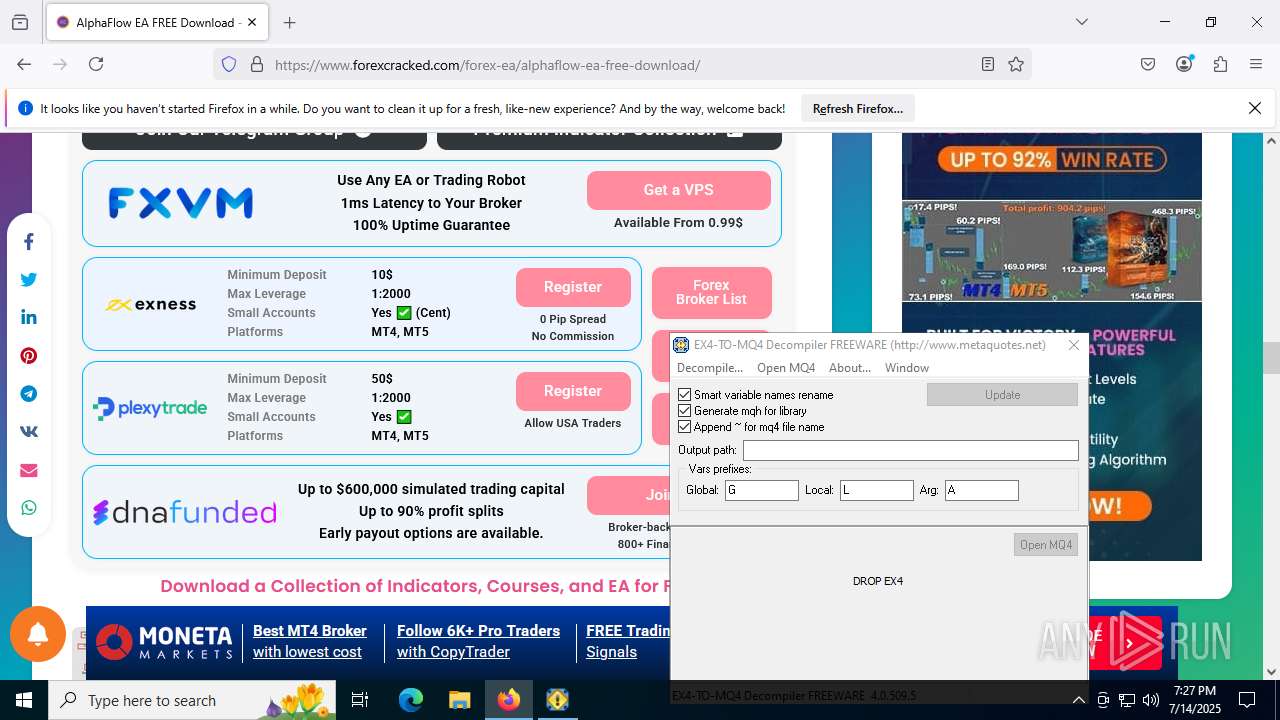Share page on VK sidebar icon
This screenshot has width=1280, height=720.
(x=28, y=432)
